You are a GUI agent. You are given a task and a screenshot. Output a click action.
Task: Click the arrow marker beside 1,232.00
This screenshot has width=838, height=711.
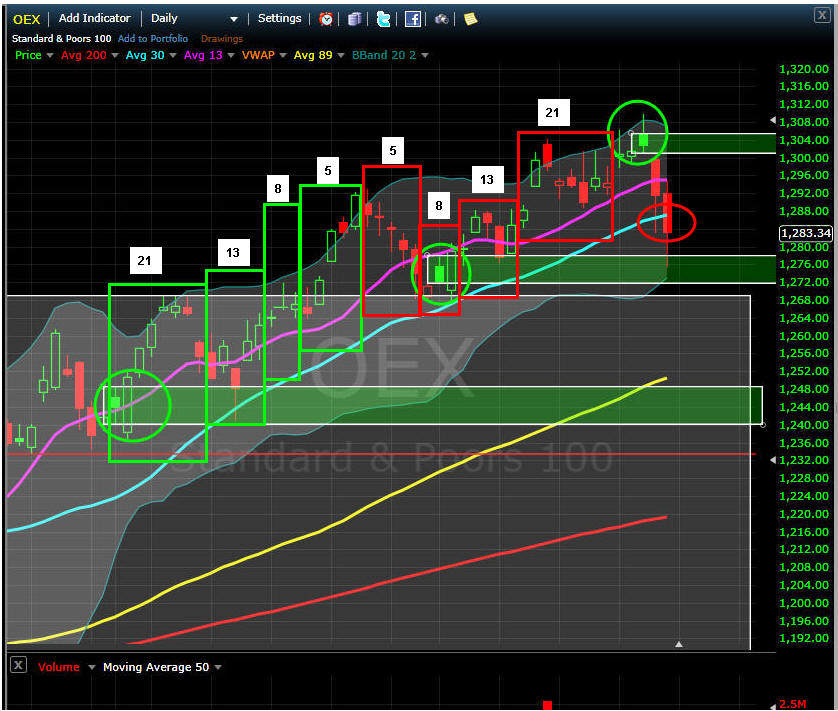click(773, 460)
